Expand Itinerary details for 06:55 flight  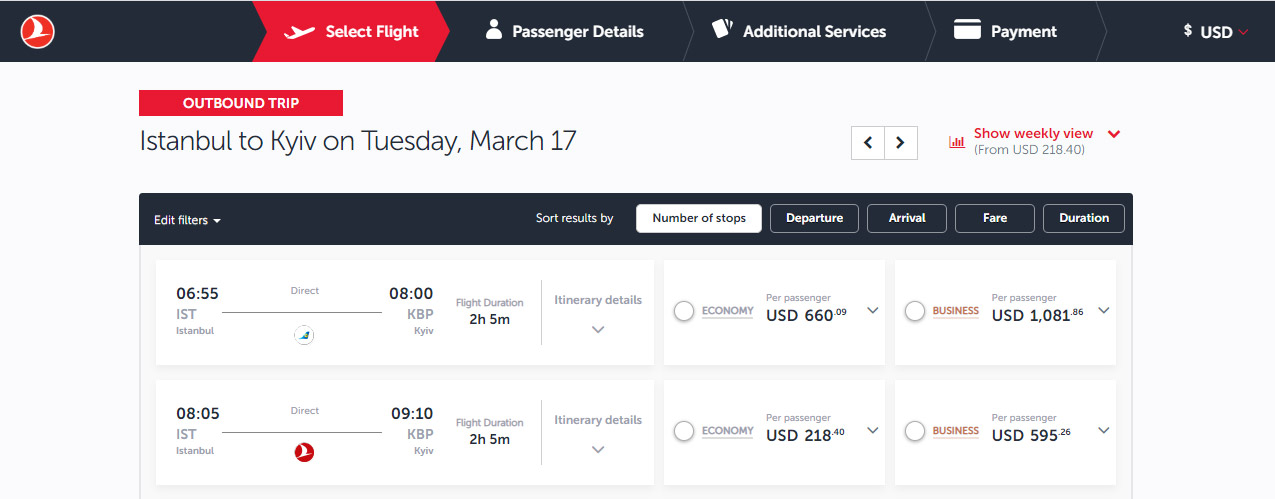point(598,314)
